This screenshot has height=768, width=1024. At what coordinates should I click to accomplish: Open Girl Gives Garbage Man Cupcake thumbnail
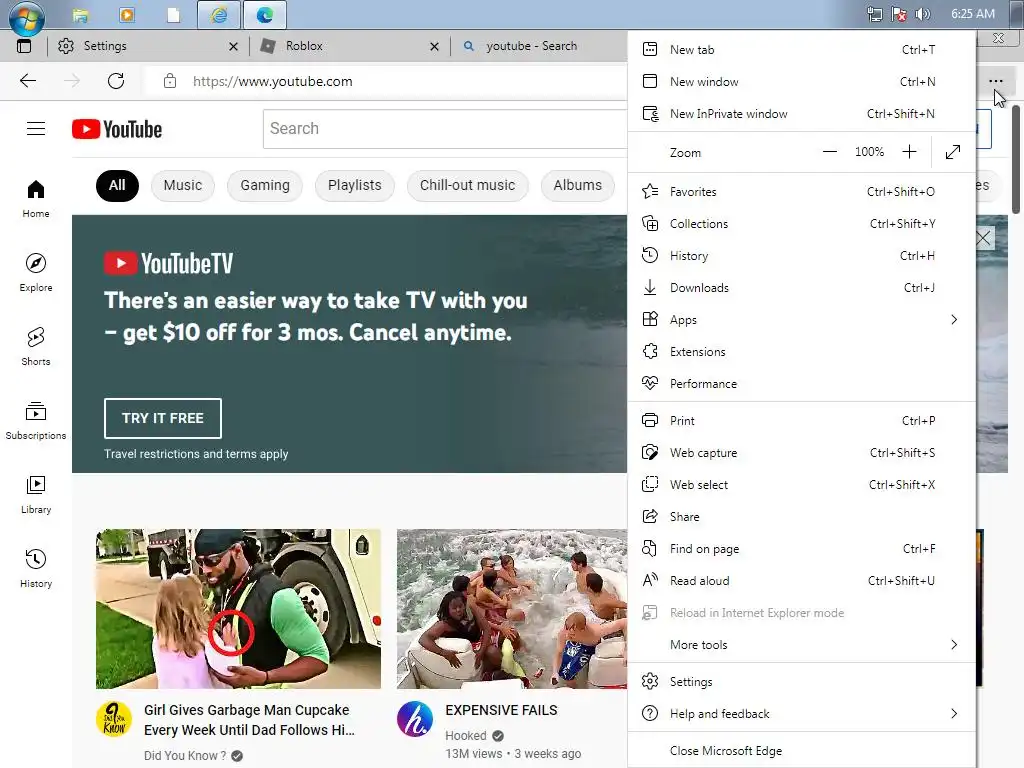(x=238, y=609)
